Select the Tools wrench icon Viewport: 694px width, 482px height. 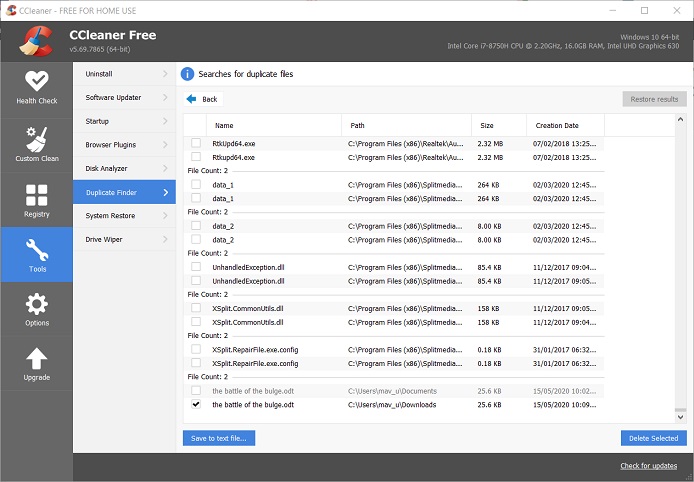pos(37,250)
